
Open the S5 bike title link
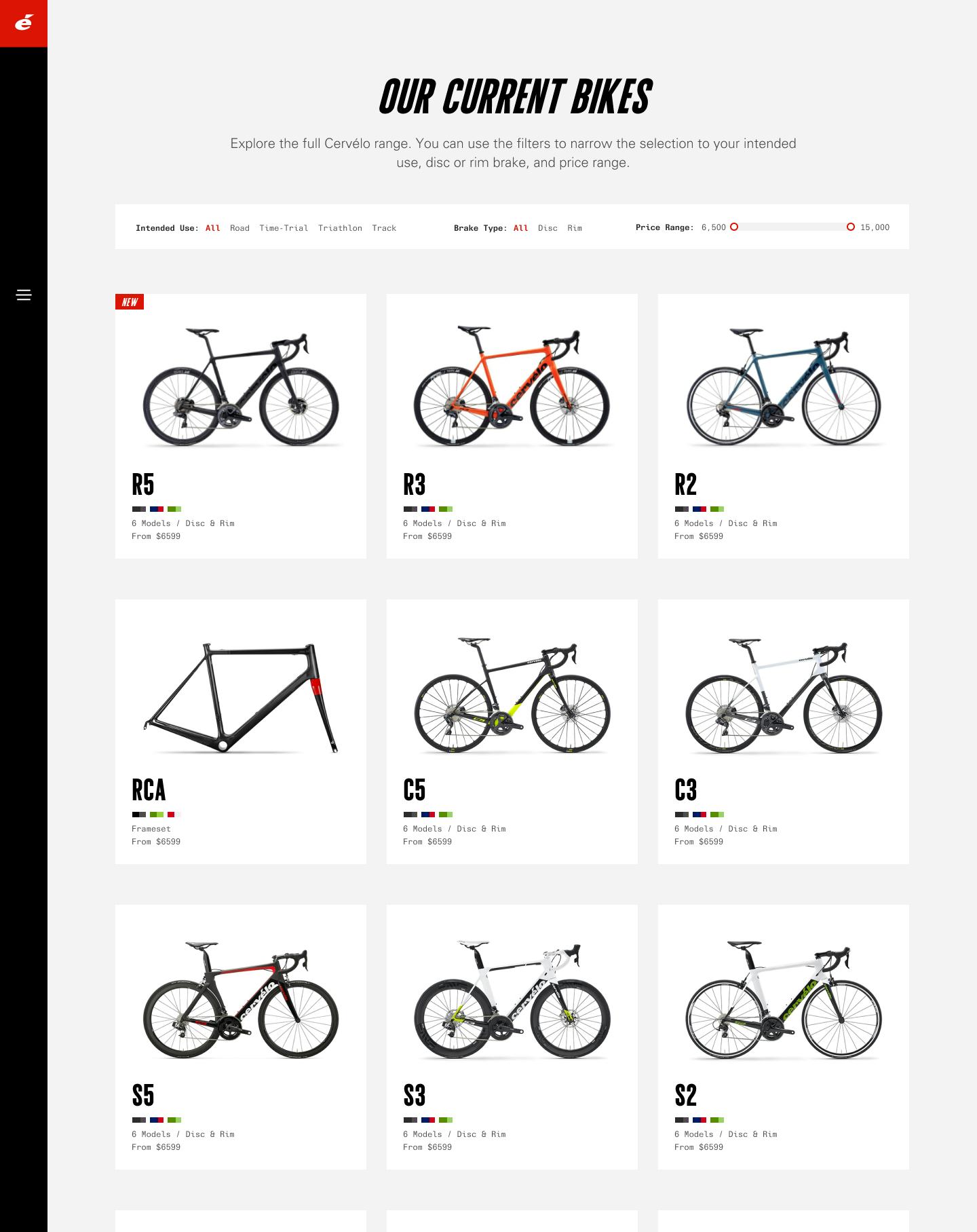coord(143,1096)
